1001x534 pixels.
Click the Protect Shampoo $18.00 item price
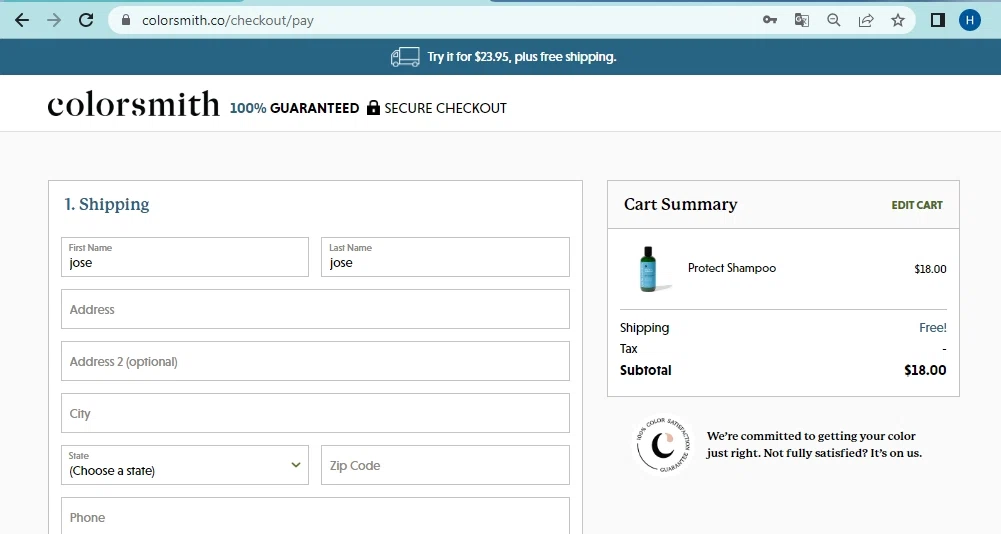pyautogui.click(x=930, y=269)
